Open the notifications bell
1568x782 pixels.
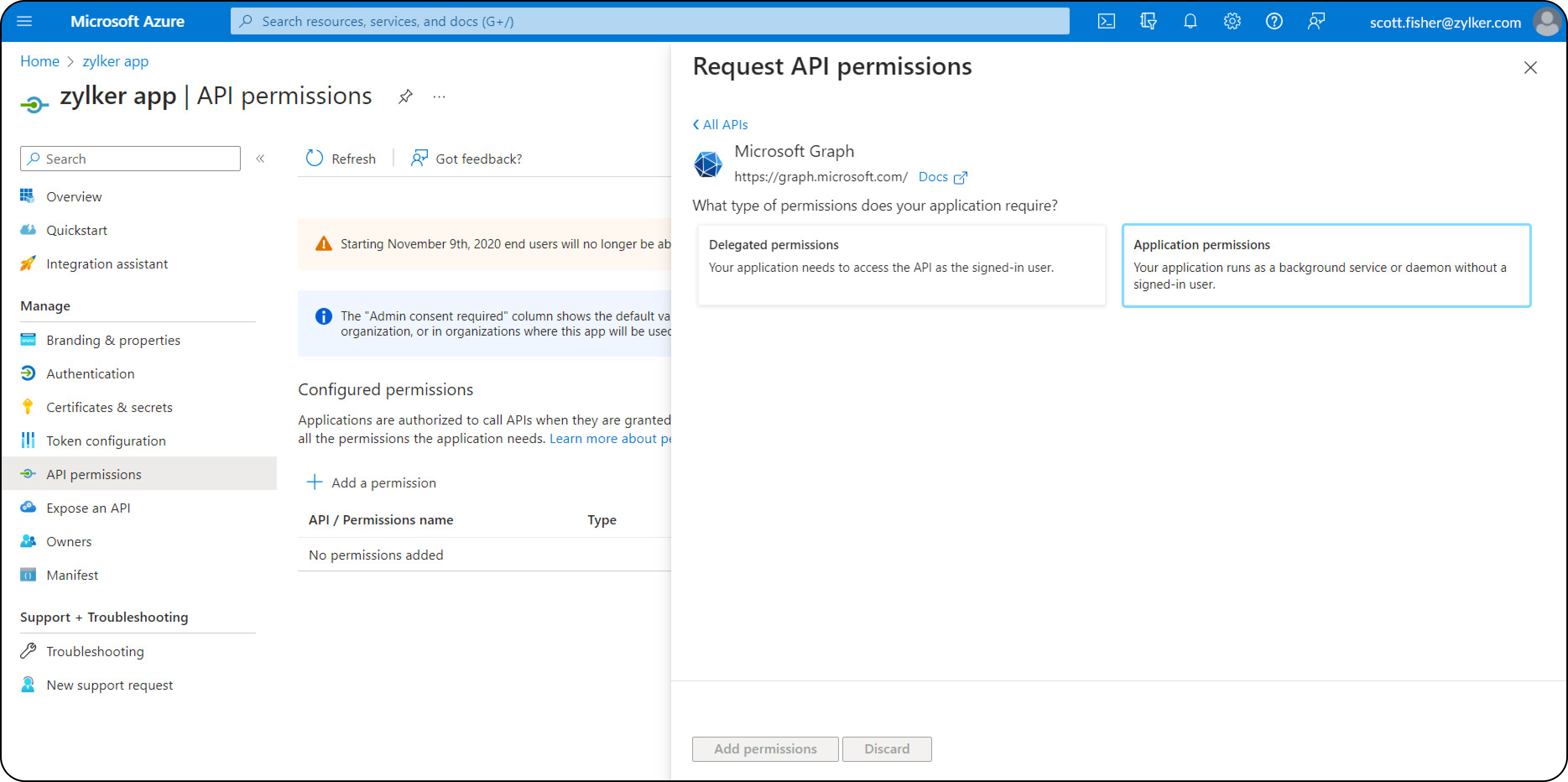[x=1190, y=22]
